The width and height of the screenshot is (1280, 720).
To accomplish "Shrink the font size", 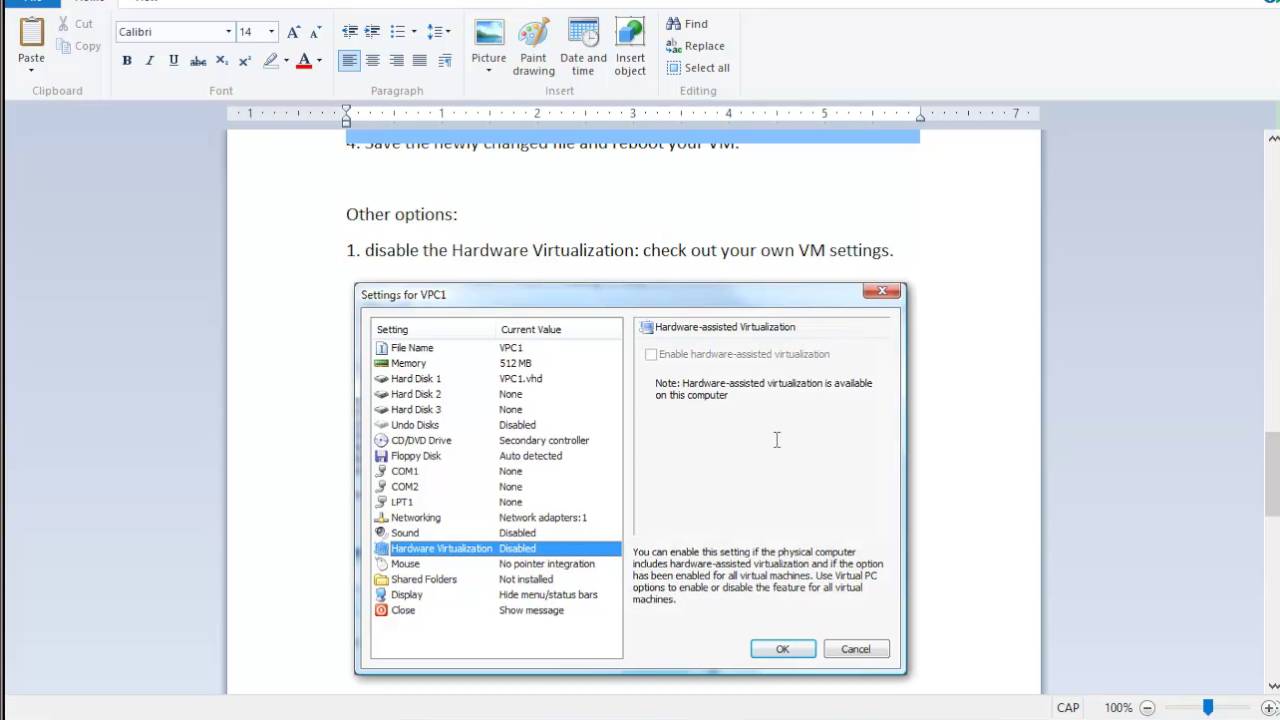I will click(x=315, y=32).
